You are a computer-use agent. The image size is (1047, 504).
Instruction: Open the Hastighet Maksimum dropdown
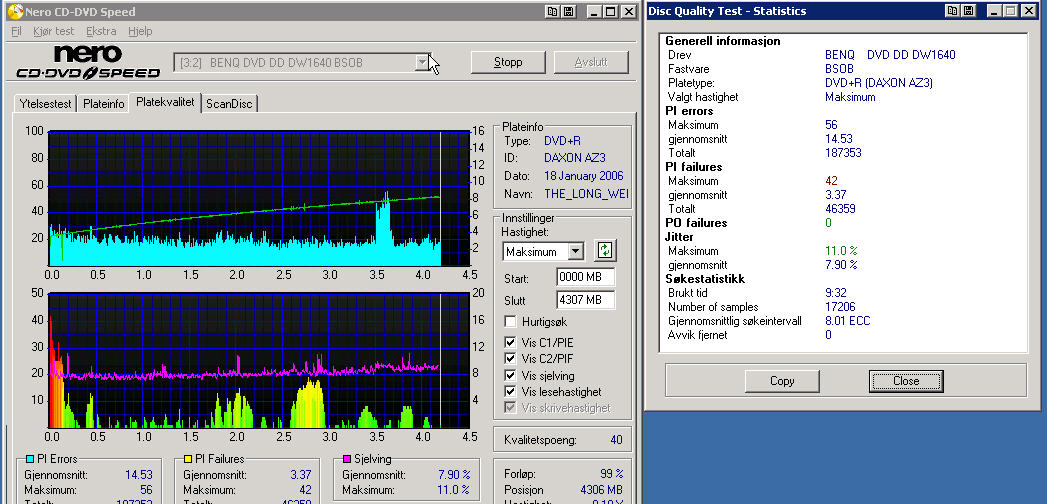tap(576, 252)
